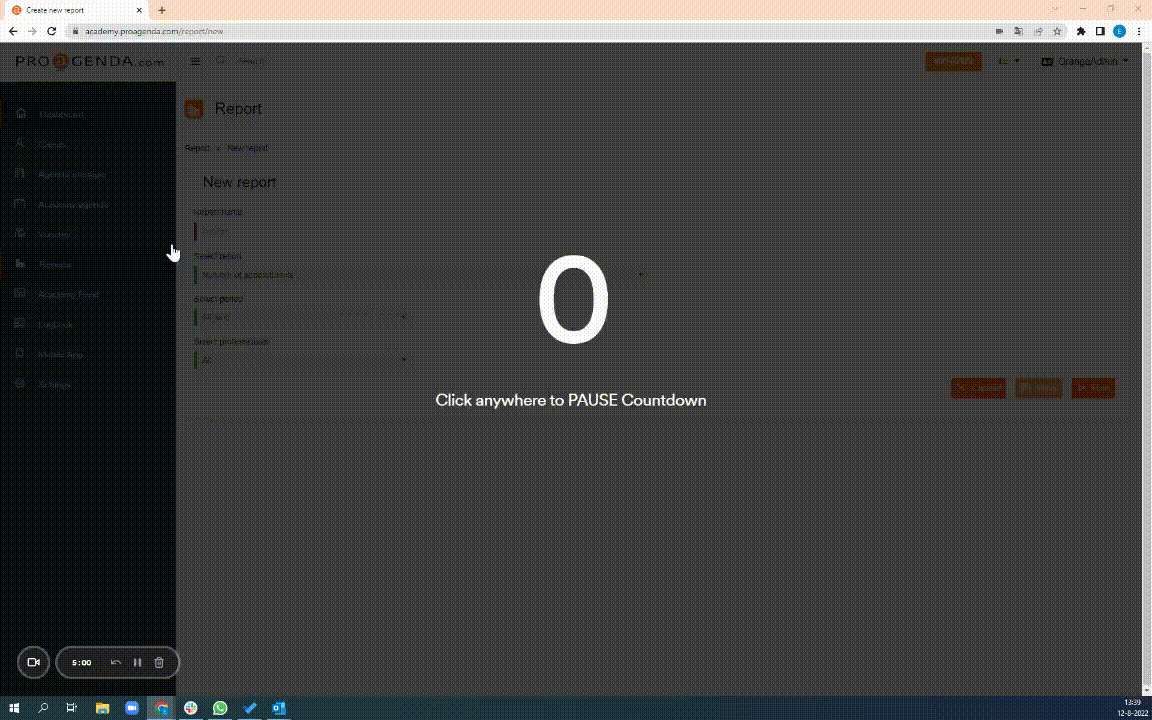Restart recording with the undo arrow icon
This screenshot has height=720, width=1152.
(x=115, y=662)
